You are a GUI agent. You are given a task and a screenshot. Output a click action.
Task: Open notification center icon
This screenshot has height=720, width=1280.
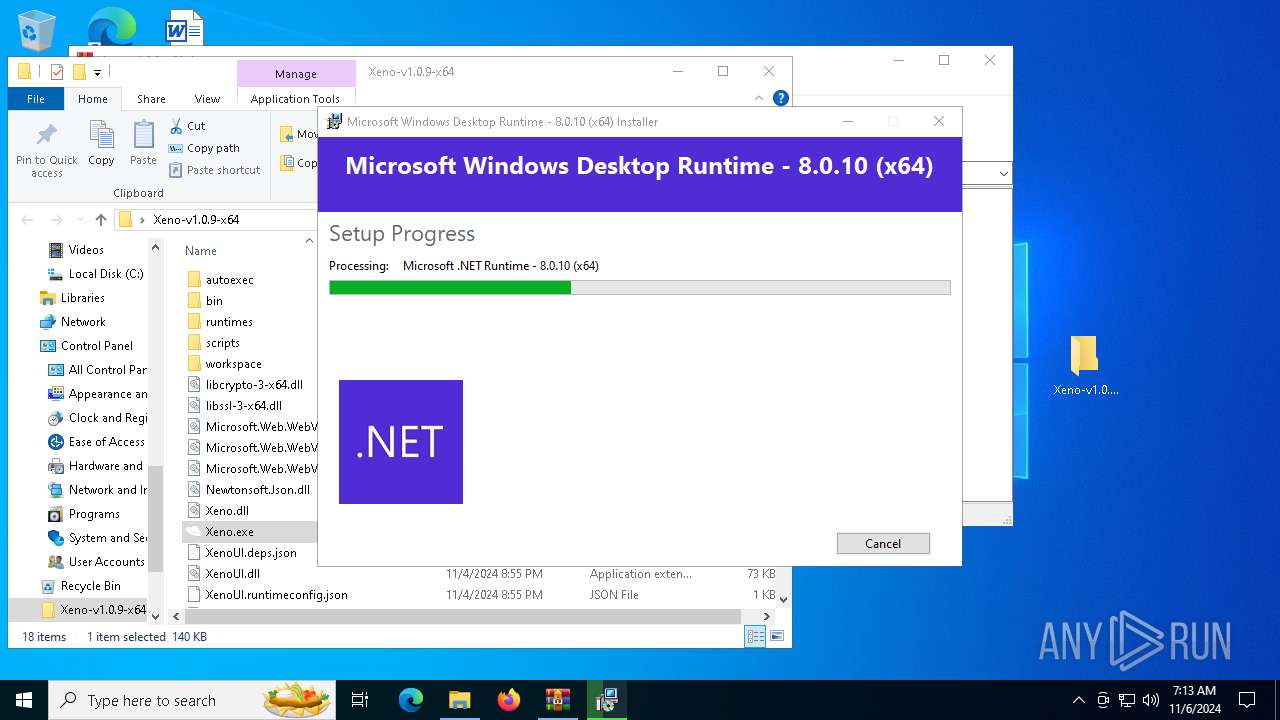[1247, 700]
